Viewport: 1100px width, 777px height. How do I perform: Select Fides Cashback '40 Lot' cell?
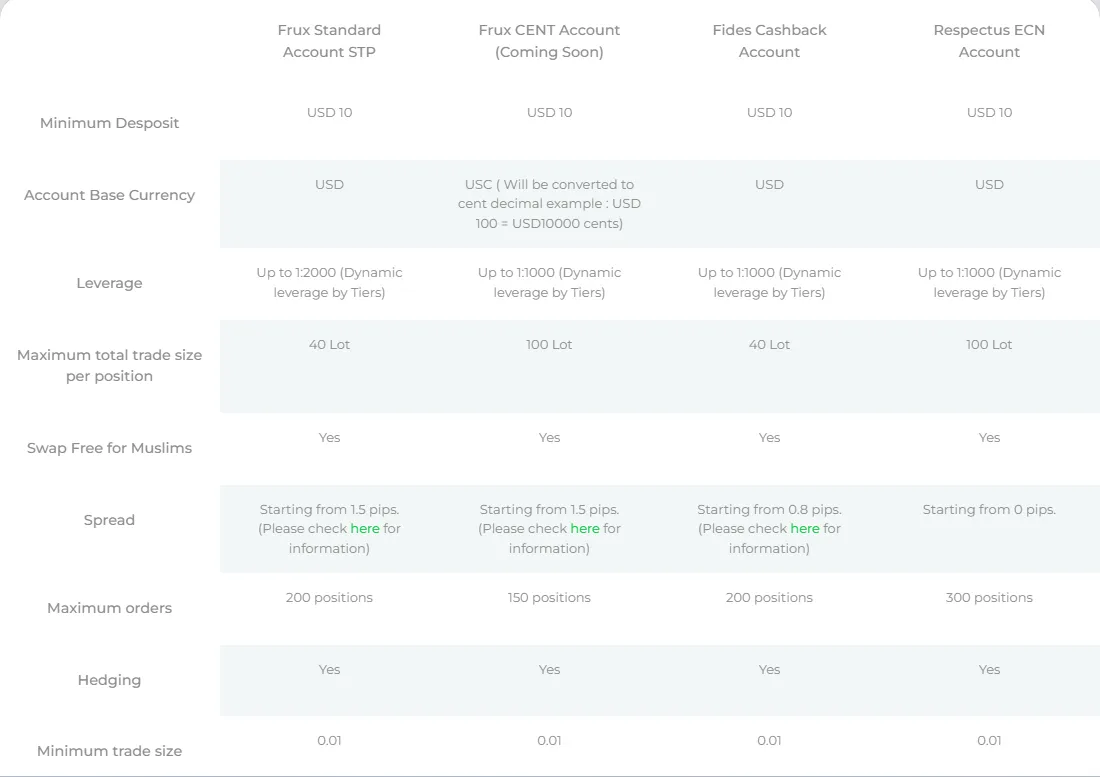coord(770,344)
